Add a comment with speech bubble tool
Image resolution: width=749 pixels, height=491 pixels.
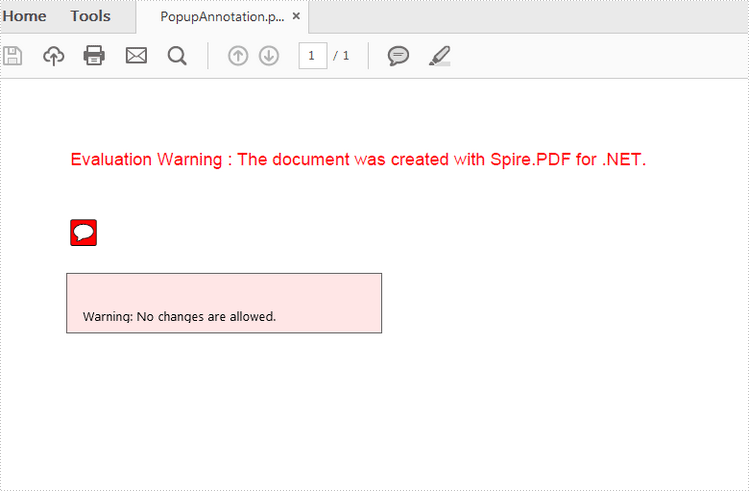tap(398, 56)
